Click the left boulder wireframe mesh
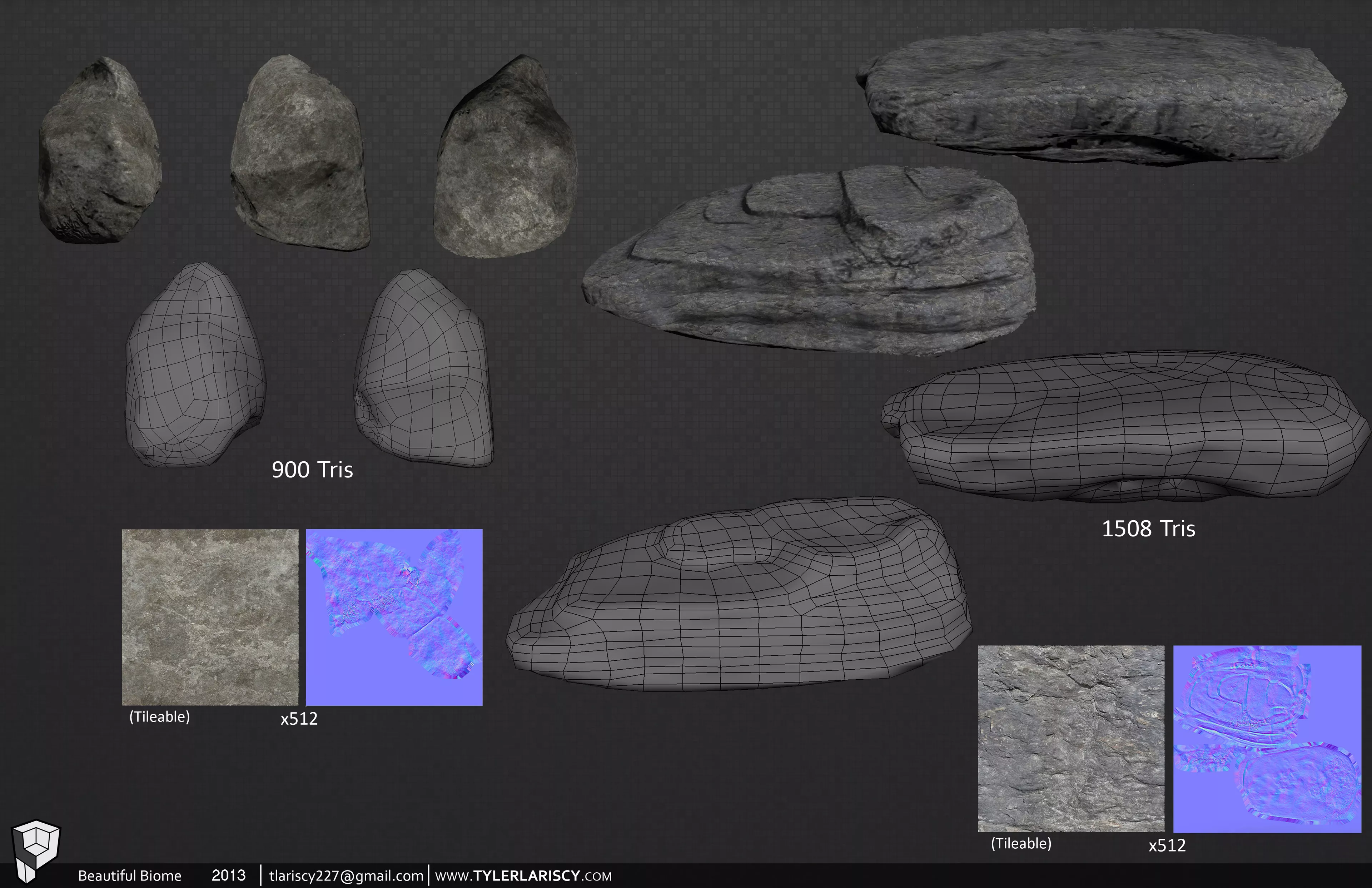 pos(195,366)
